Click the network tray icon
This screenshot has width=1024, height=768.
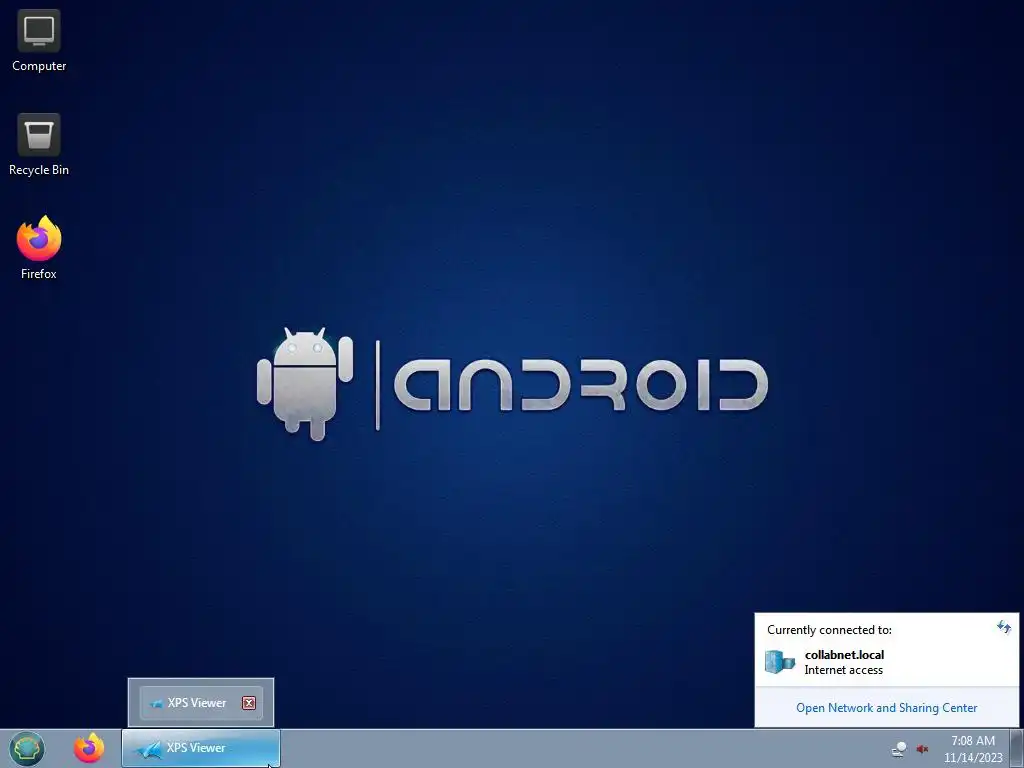[x=899, y=749]
